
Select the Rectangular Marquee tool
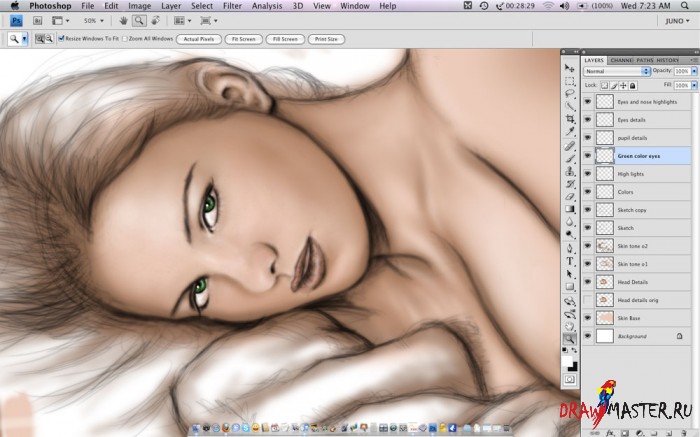[x=569, y=81]
